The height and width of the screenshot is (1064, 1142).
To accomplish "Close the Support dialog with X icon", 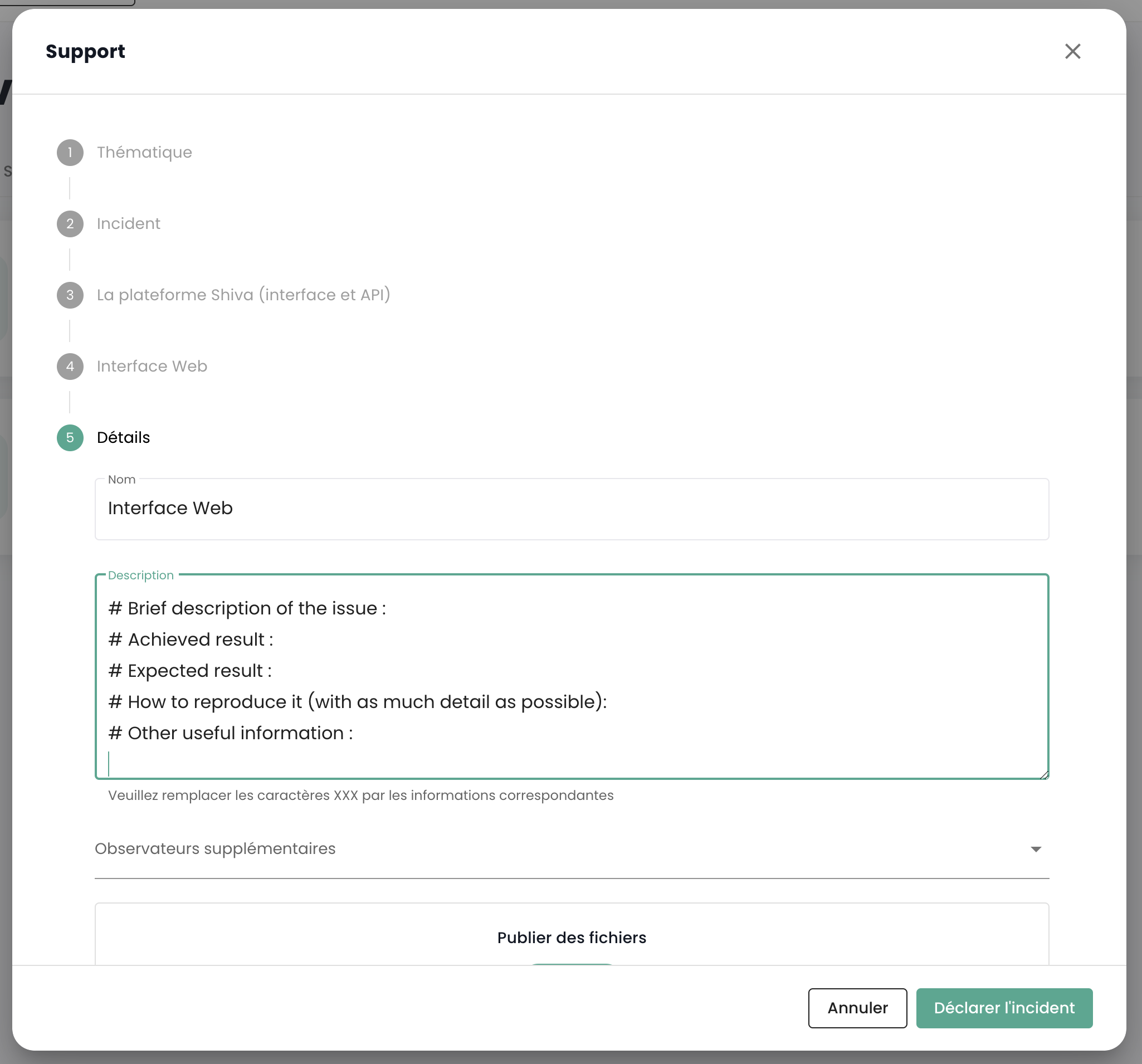I will [1072, 52].
